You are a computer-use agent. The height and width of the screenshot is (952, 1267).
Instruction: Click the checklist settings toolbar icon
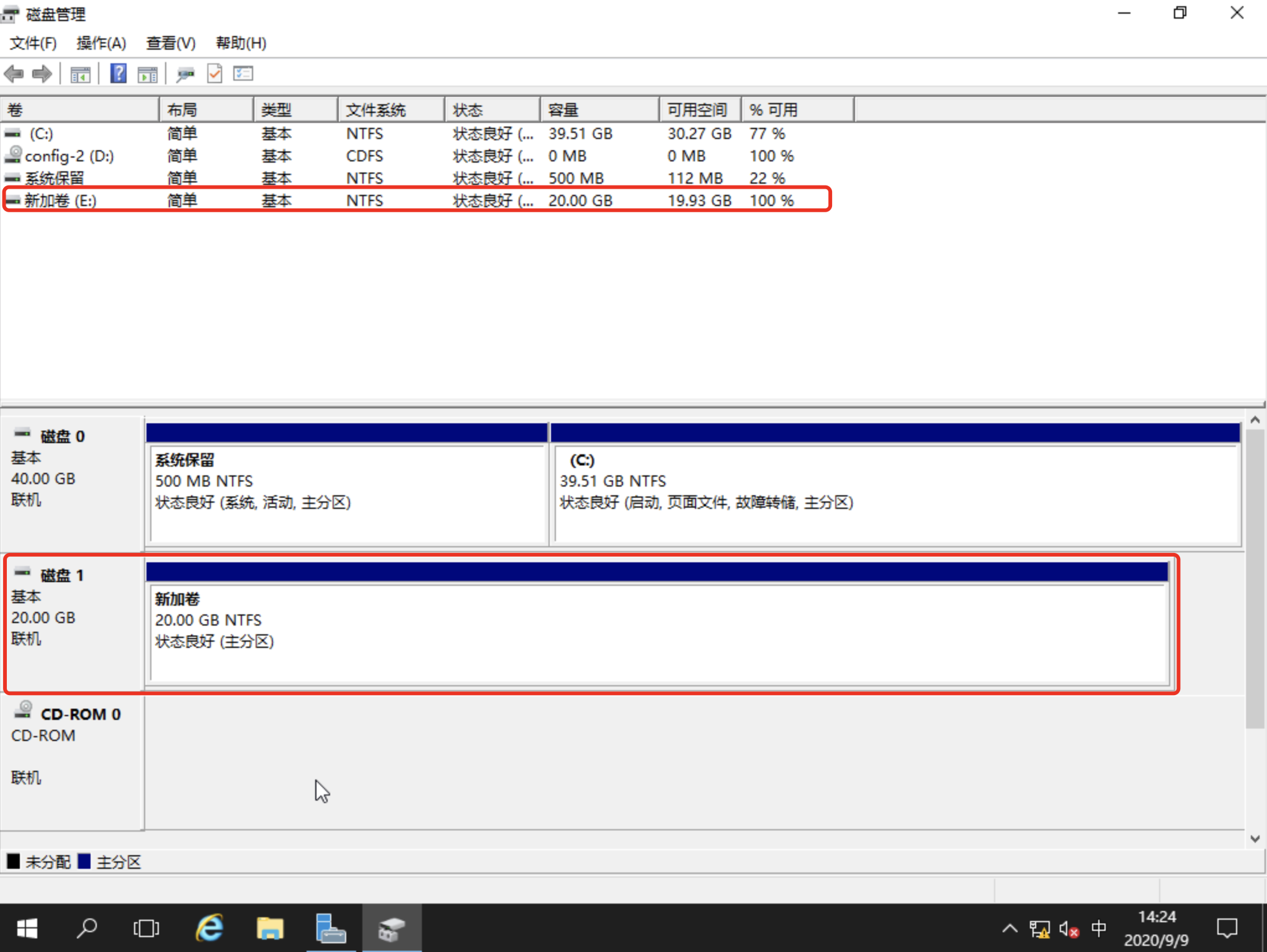coord(243,74)
